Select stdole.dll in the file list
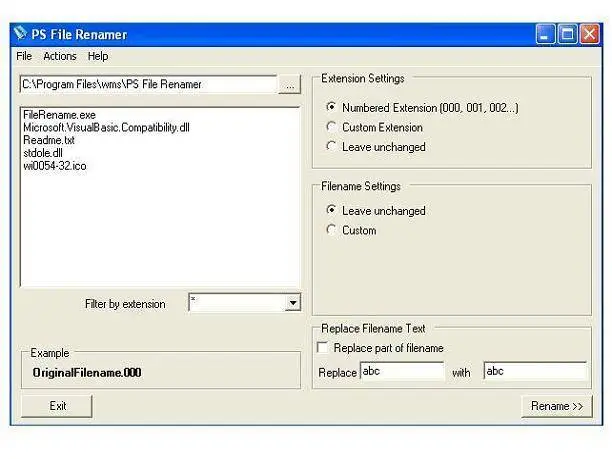 pos(43,153)
